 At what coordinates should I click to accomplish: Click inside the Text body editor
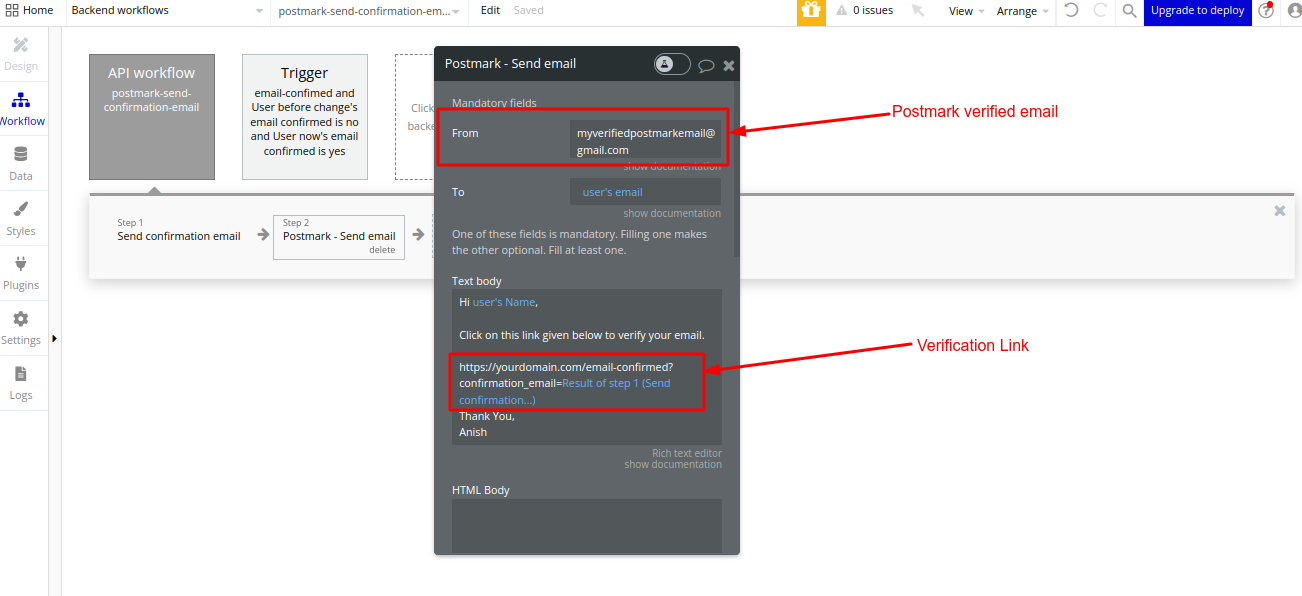point(586,366)
